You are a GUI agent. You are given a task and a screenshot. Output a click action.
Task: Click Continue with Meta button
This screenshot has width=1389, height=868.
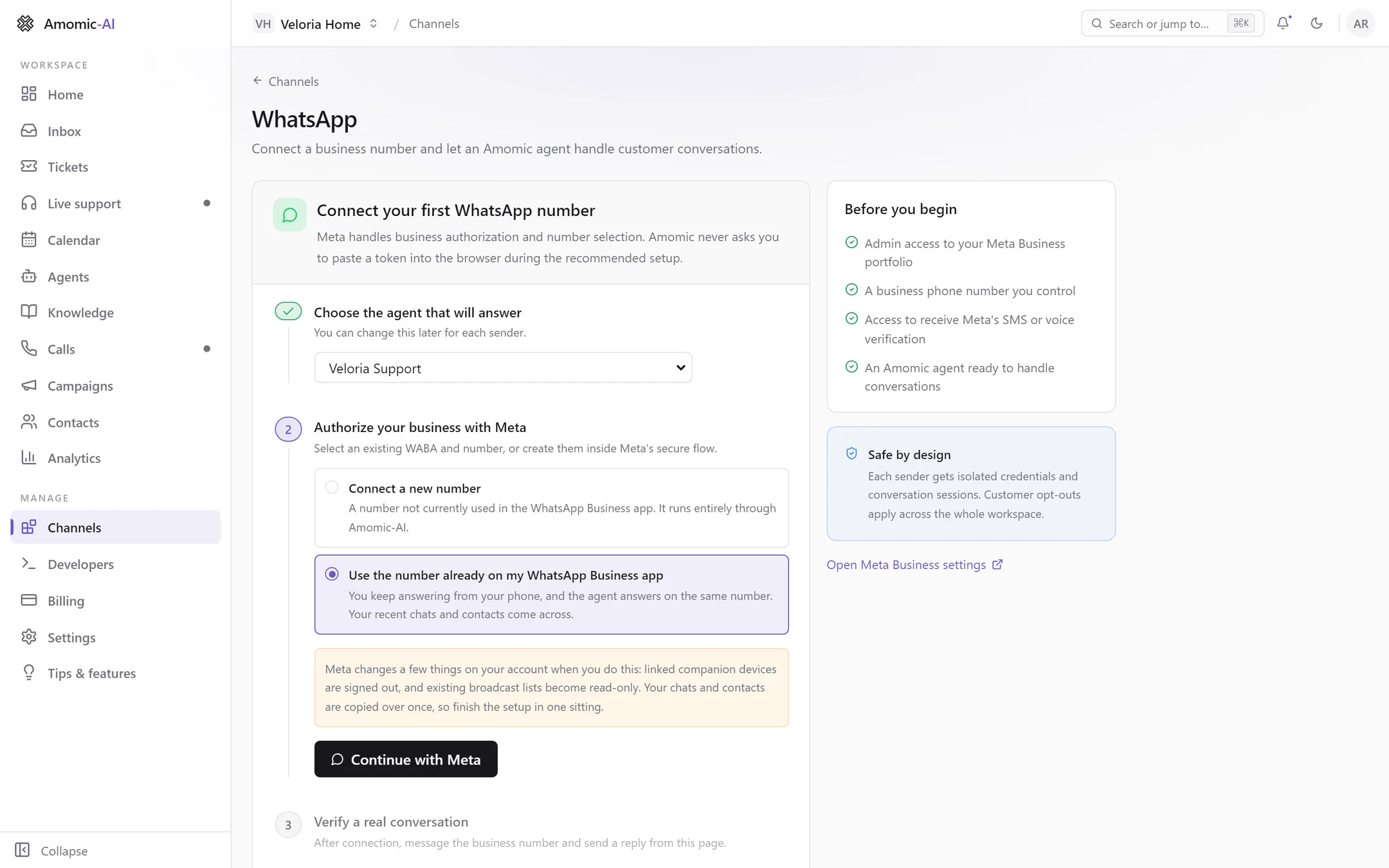point(406,759)
